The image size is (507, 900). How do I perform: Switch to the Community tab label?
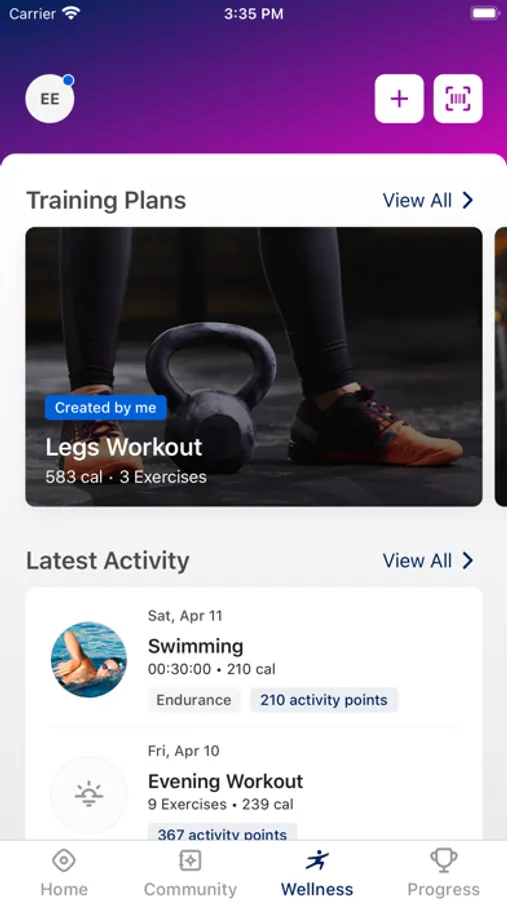(190, 889)
